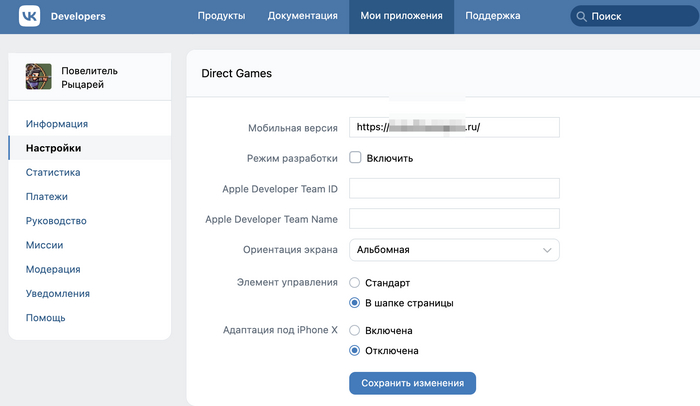Go to Статистика in the sidebar

point(53,173)
